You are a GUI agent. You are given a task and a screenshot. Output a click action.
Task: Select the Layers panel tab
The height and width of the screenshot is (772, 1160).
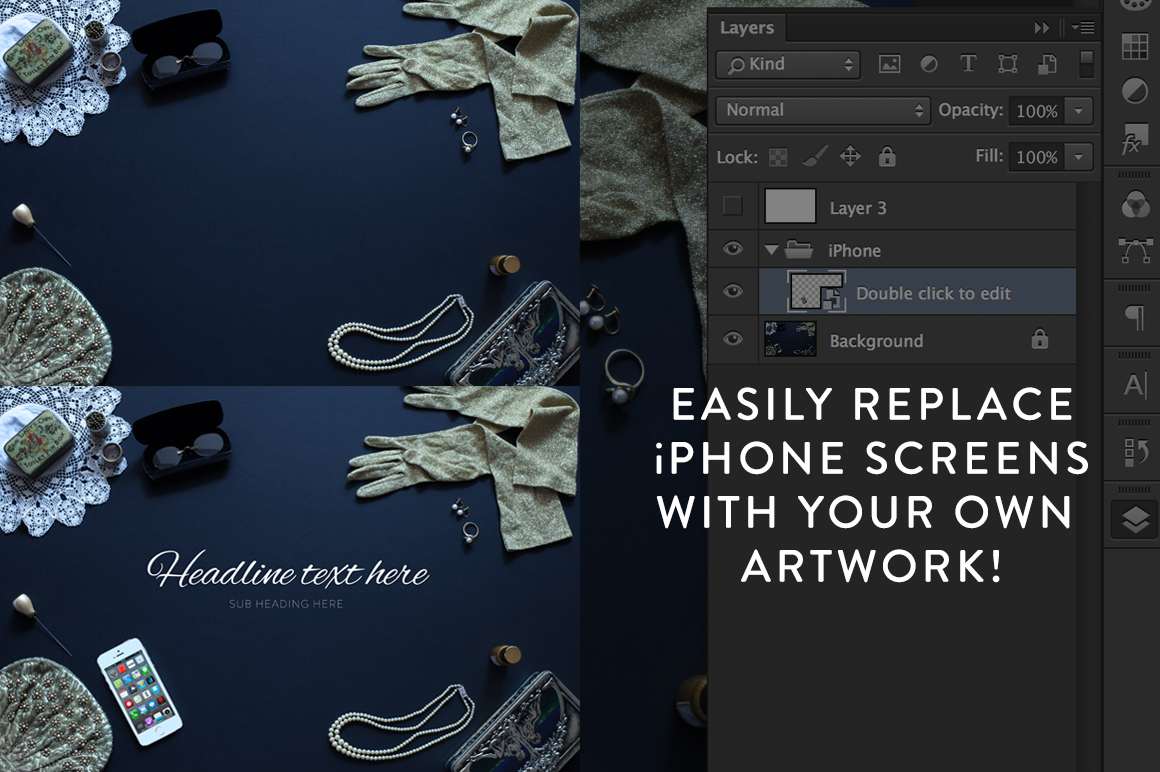[747, 28]
